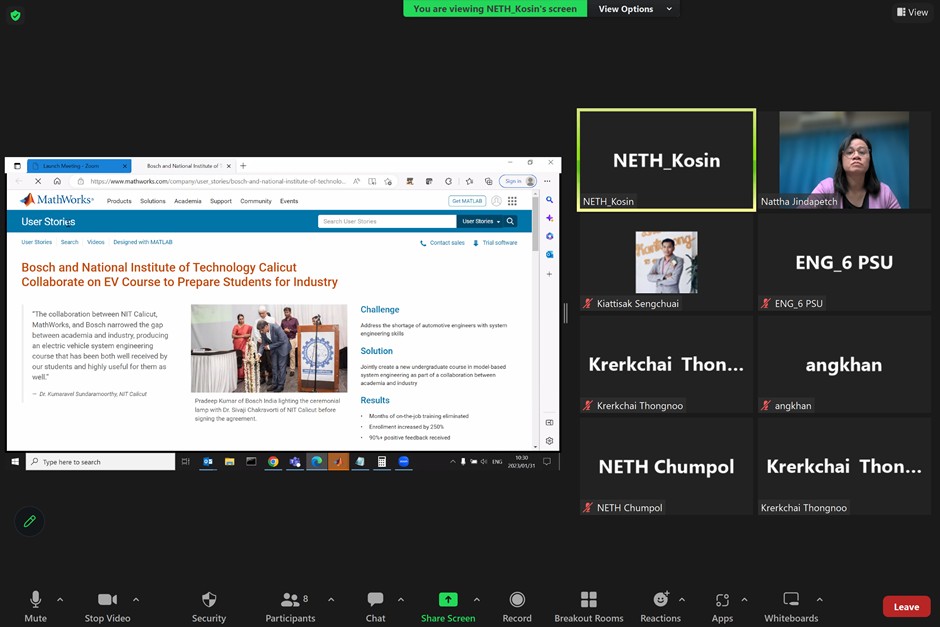Expand share options arrow next to Share Screen
The height and width of the screenshot is (627, 940).
click(477, 599)
